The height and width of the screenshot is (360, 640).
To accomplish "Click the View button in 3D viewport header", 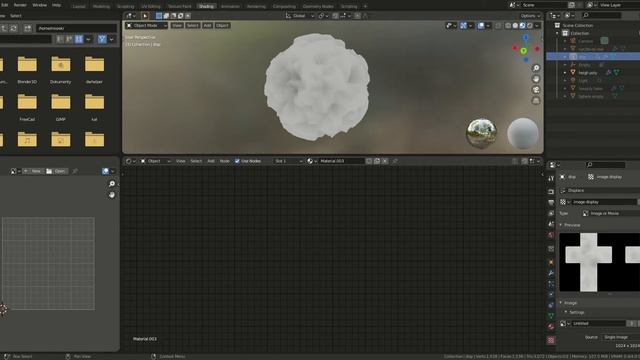I will pyautogui.click(x=177, y=25).
